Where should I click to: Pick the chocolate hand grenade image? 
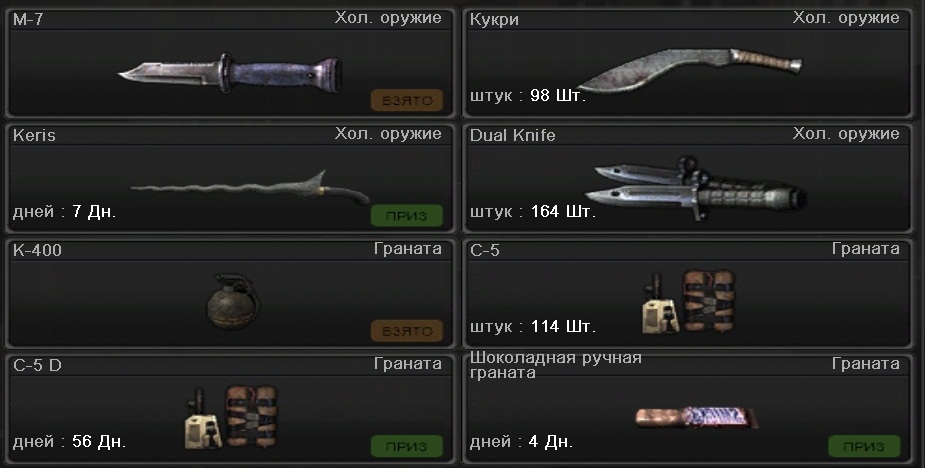[x=696, y=417]
